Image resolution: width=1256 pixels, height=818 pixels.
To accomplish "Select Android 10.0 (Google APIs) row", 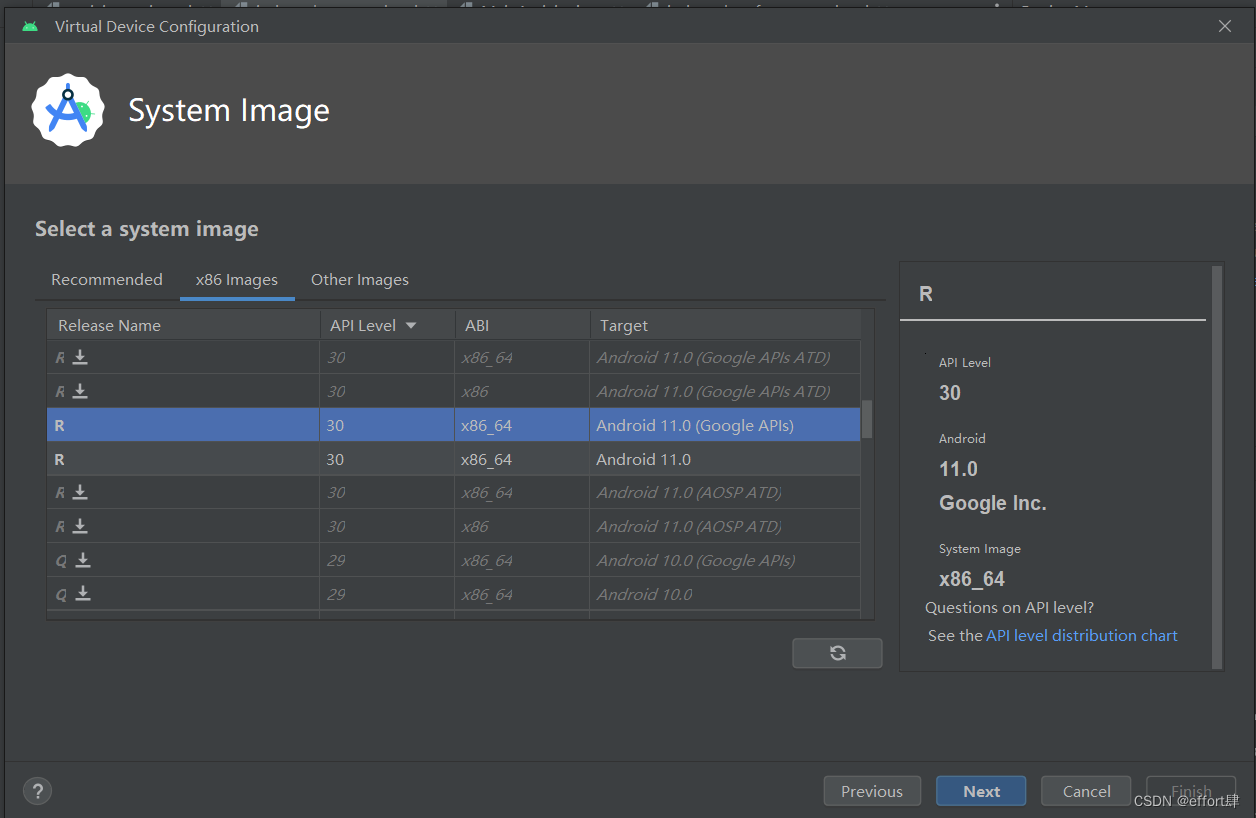I will (x=454, y=560).
